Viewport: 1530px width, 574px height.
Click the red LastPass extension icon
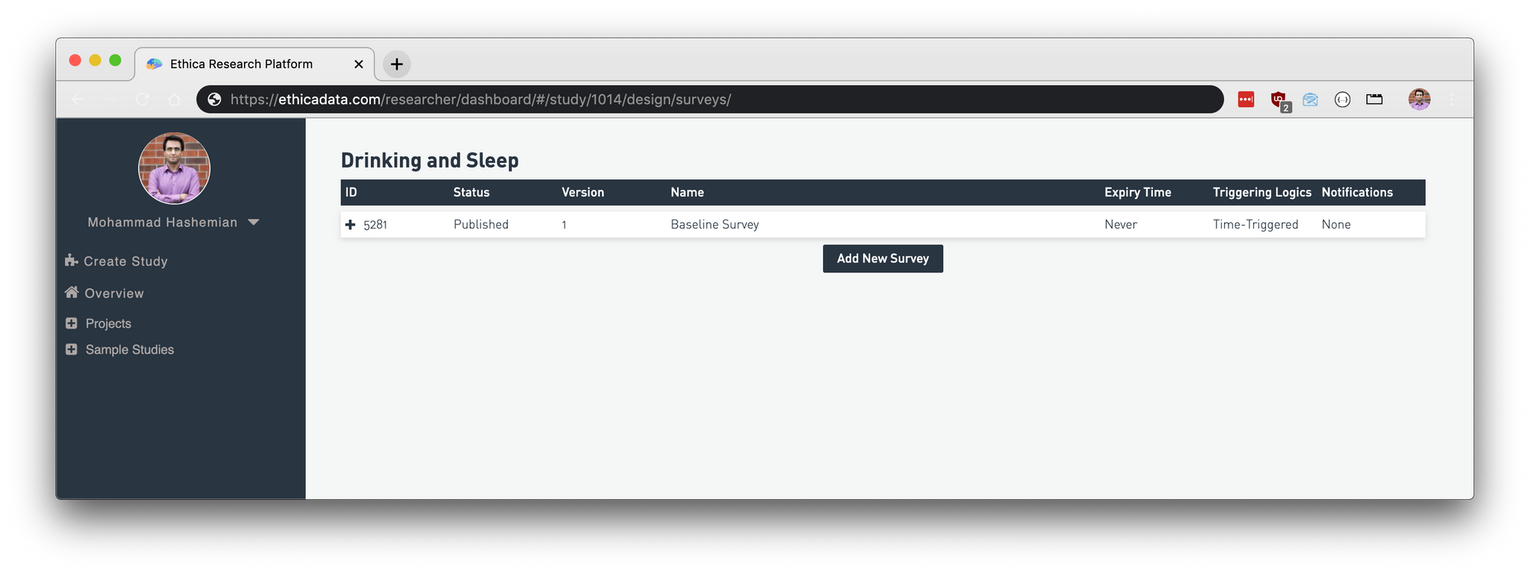[1246, 99]
